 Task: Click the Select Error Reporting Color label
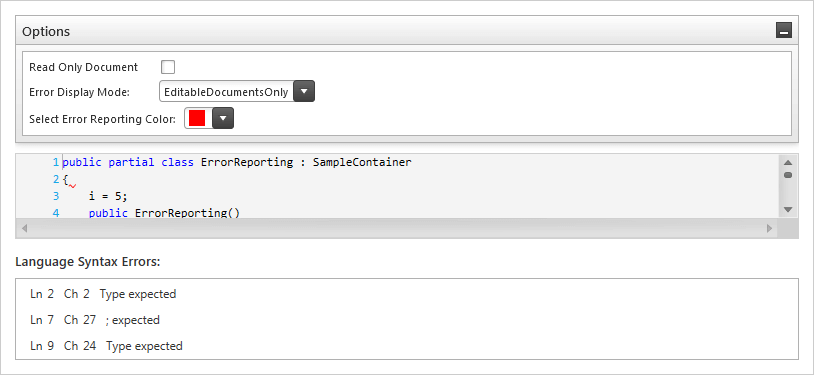(x=102, y=119)
